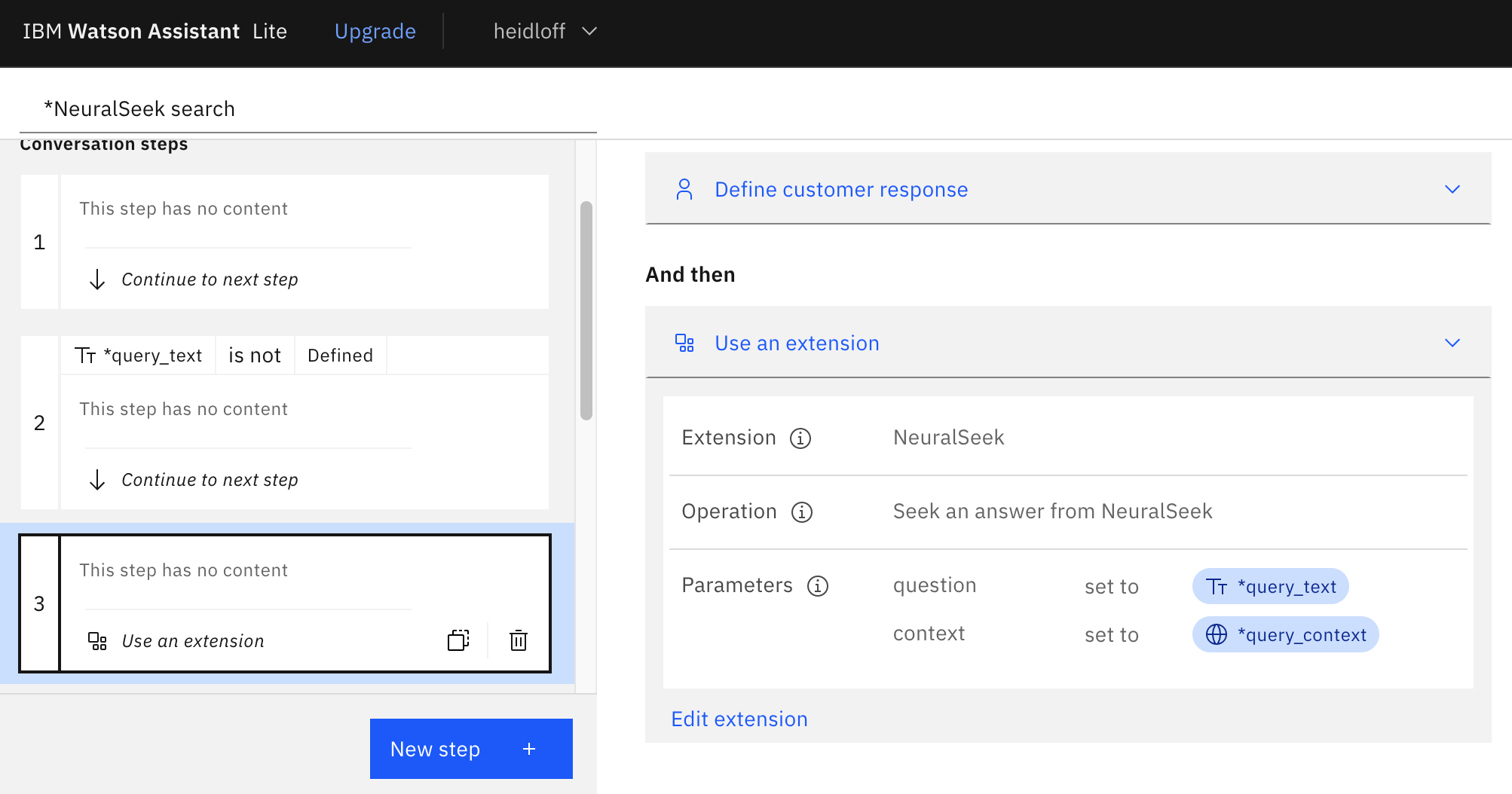Click 'Use an extension' label in step 3
Image resolution: width=1512 pixels, height=794 pixels.
point(193,641)
